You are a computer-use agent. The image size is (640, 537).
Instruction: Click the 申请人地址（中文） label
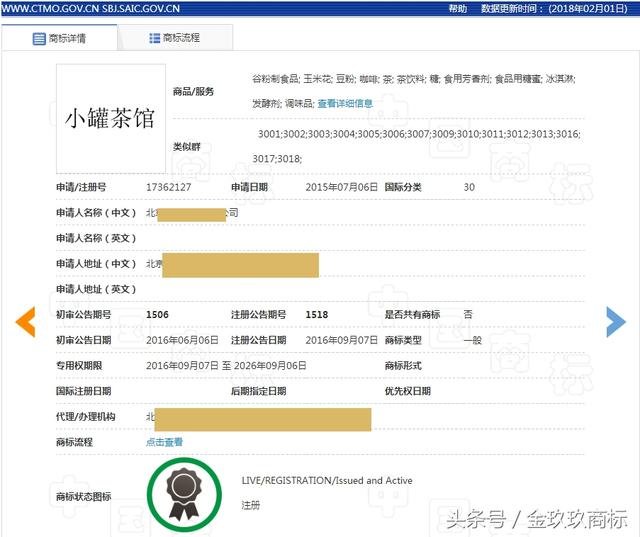pyautogui.click(x=96, y=264)
